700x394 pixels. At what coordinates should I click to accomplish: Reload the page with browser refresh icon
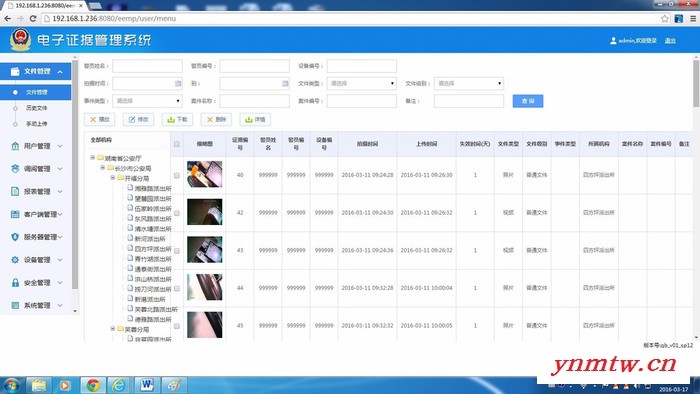(33, 18)
